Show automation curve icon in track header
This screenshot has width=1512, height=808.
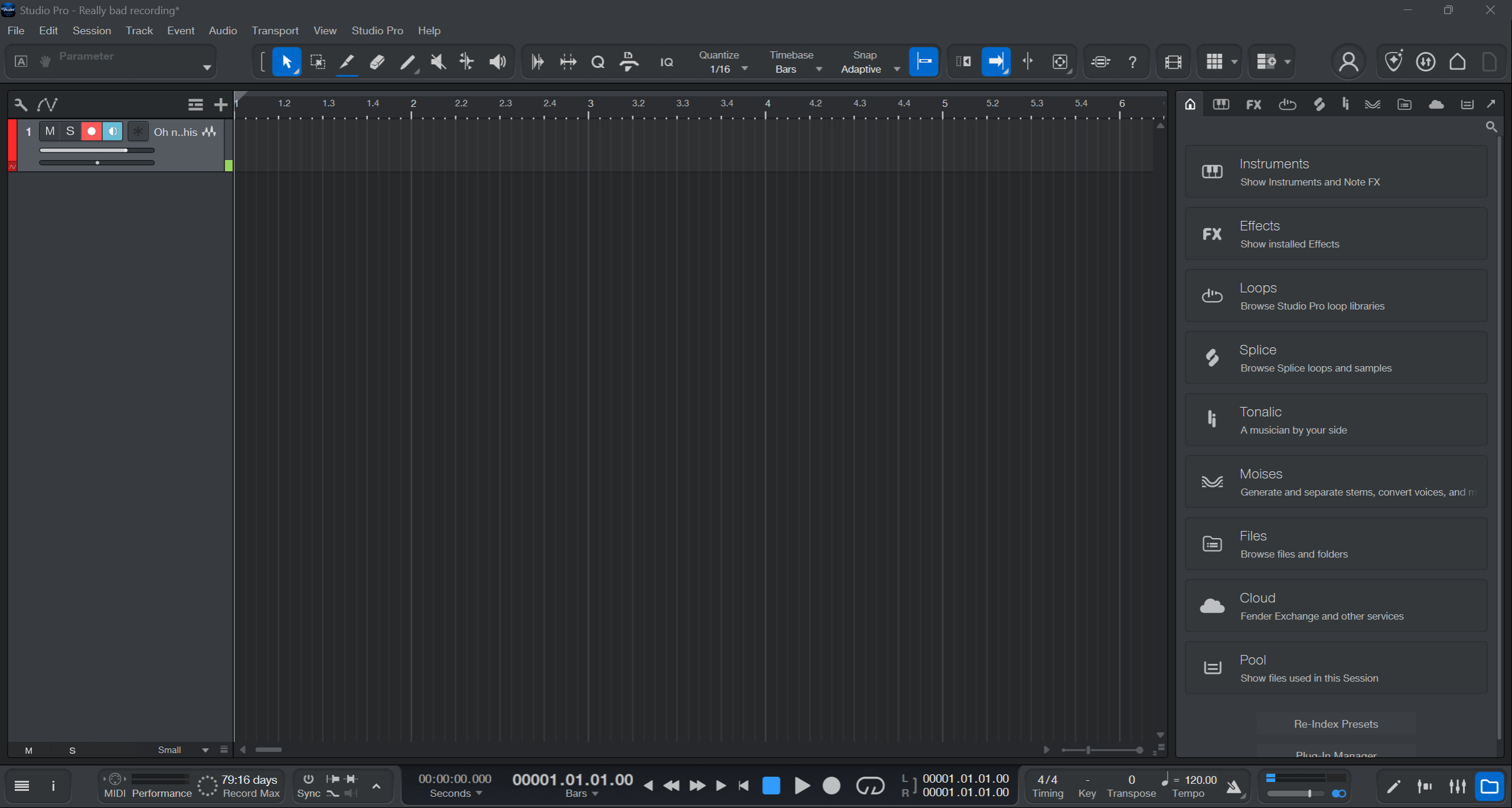coord(47,105)
